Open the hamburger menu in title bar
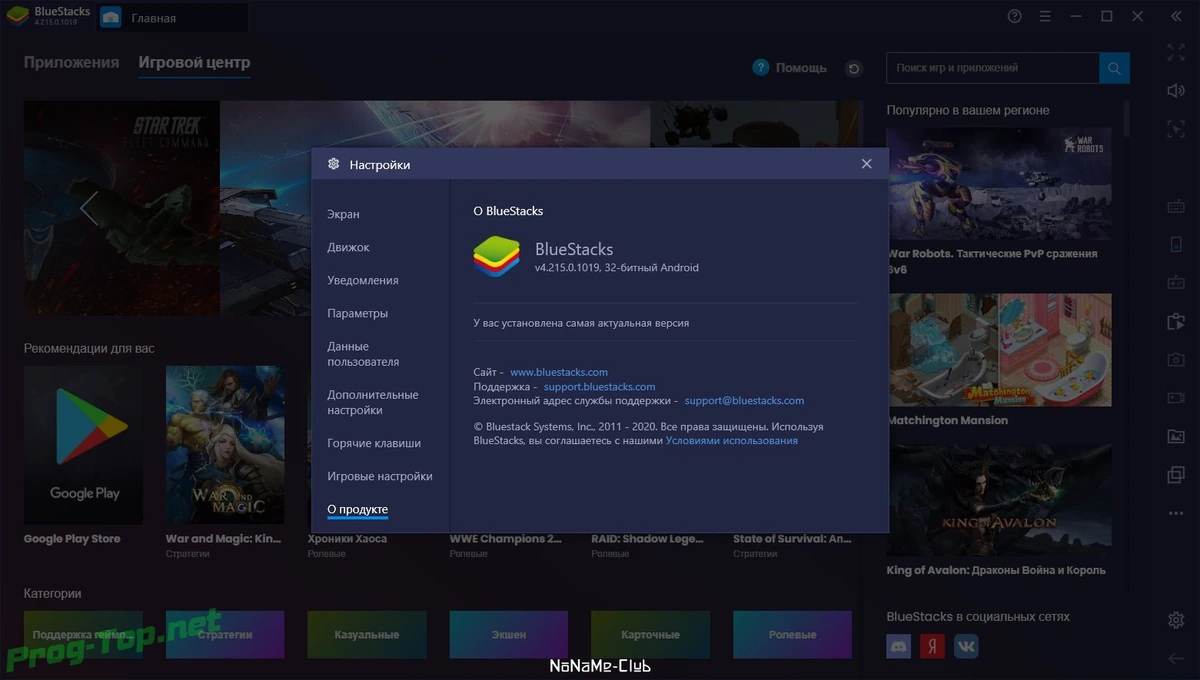 (x=1045, y=16)
